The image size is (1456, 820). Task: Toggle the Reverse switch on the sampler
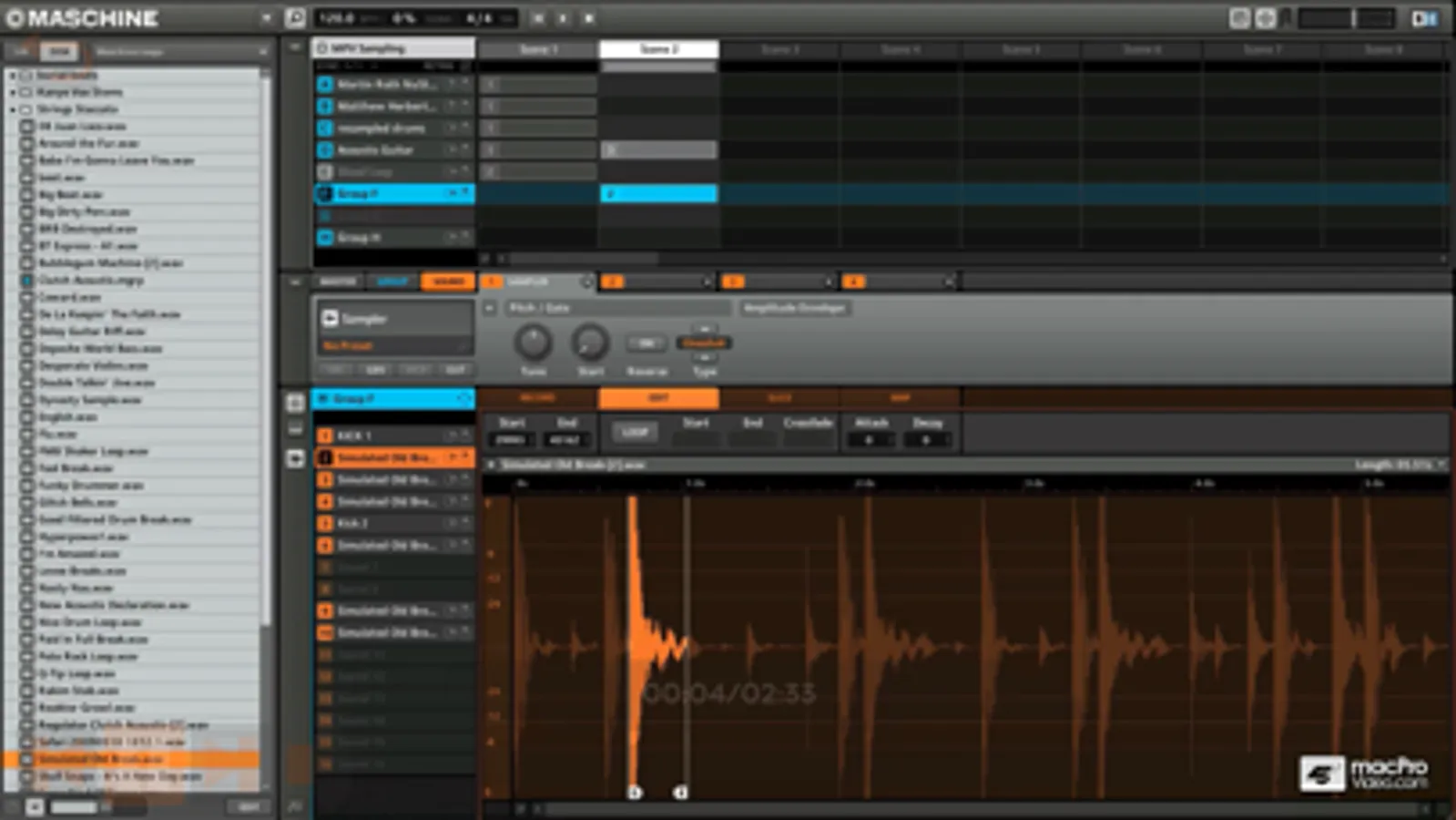[x=646, y=343]
